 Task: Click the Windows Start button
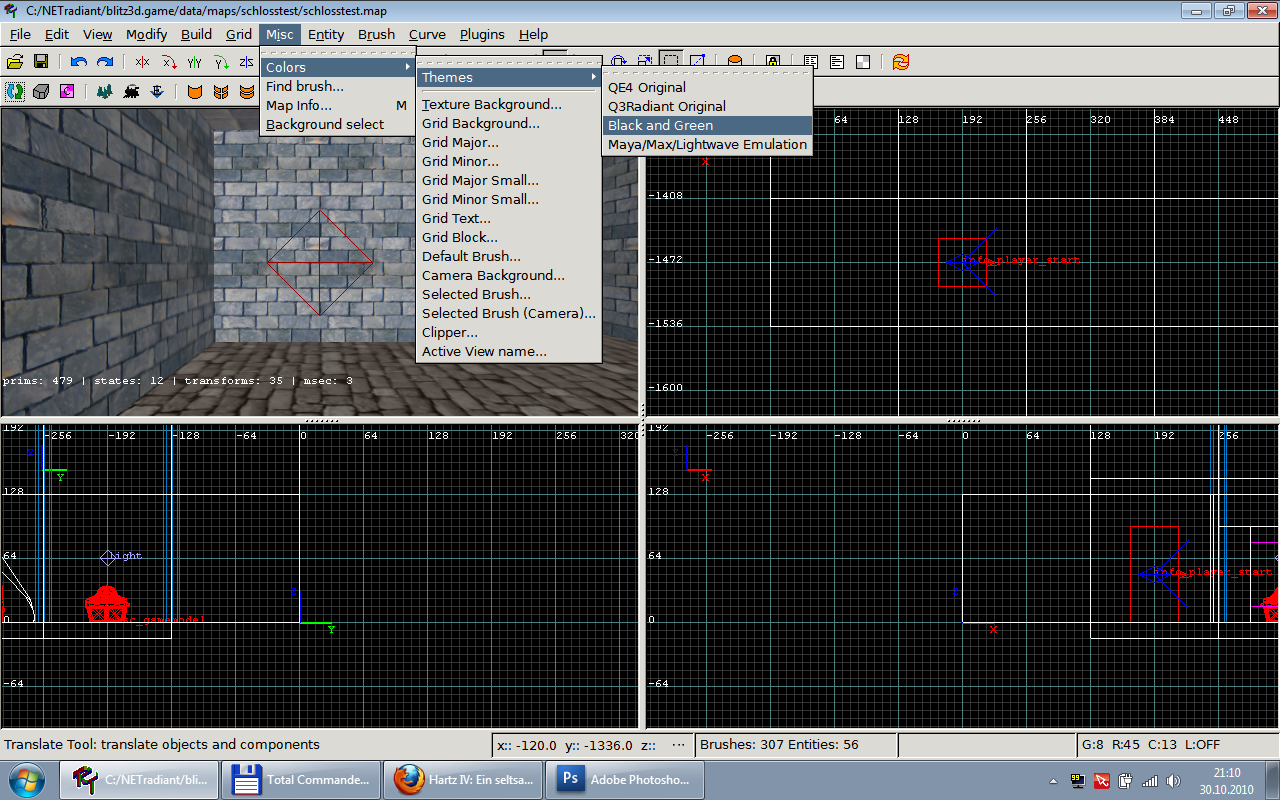(25, 779)
